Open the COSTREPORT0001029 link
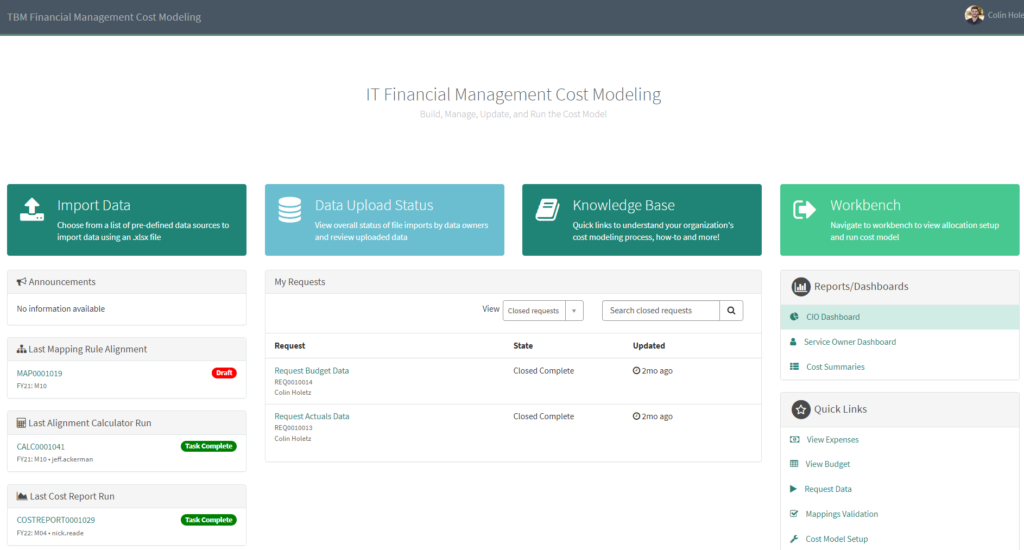This screenshot has width=1024, height=550. tap(56, 520)
